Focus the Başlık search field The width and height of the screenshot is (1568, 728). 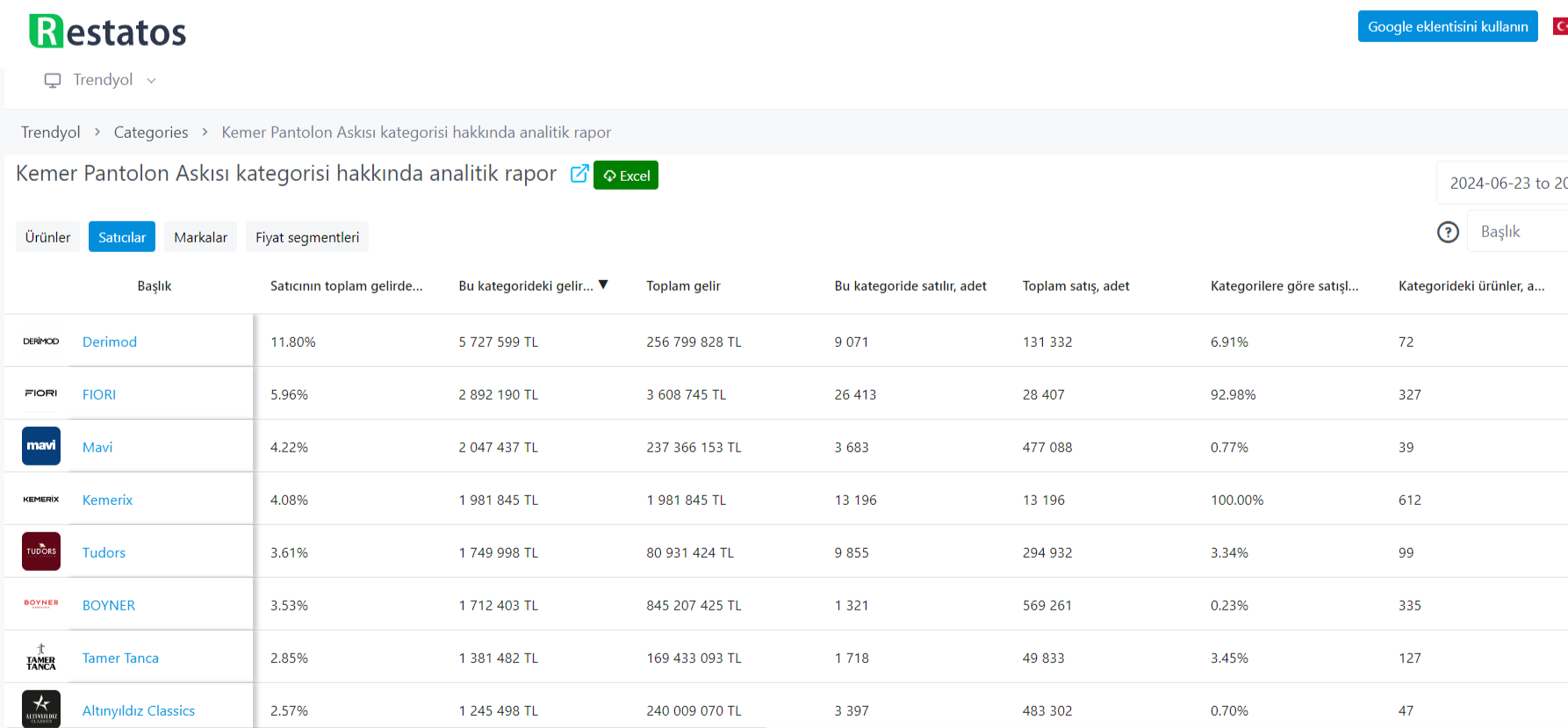(1517, 231)
